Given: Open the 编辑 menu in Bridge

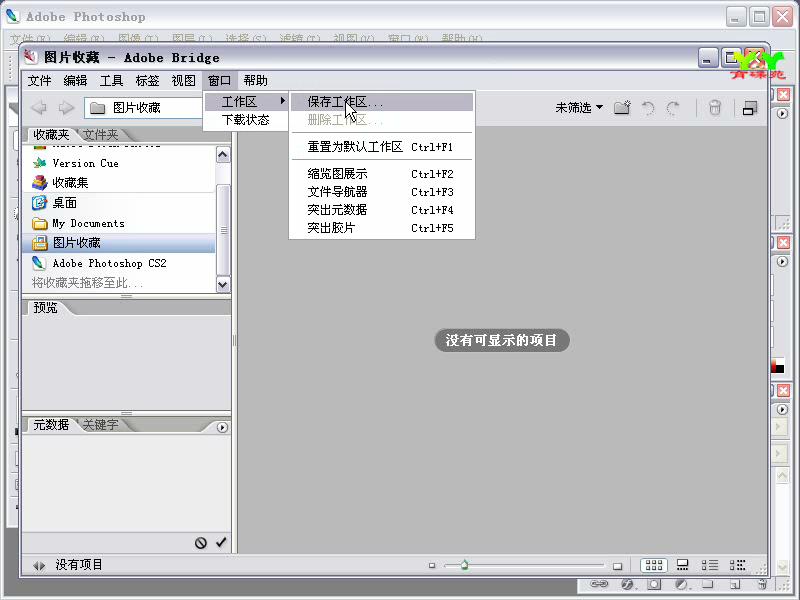Looking at the screenshot, I should pos(76,81).
